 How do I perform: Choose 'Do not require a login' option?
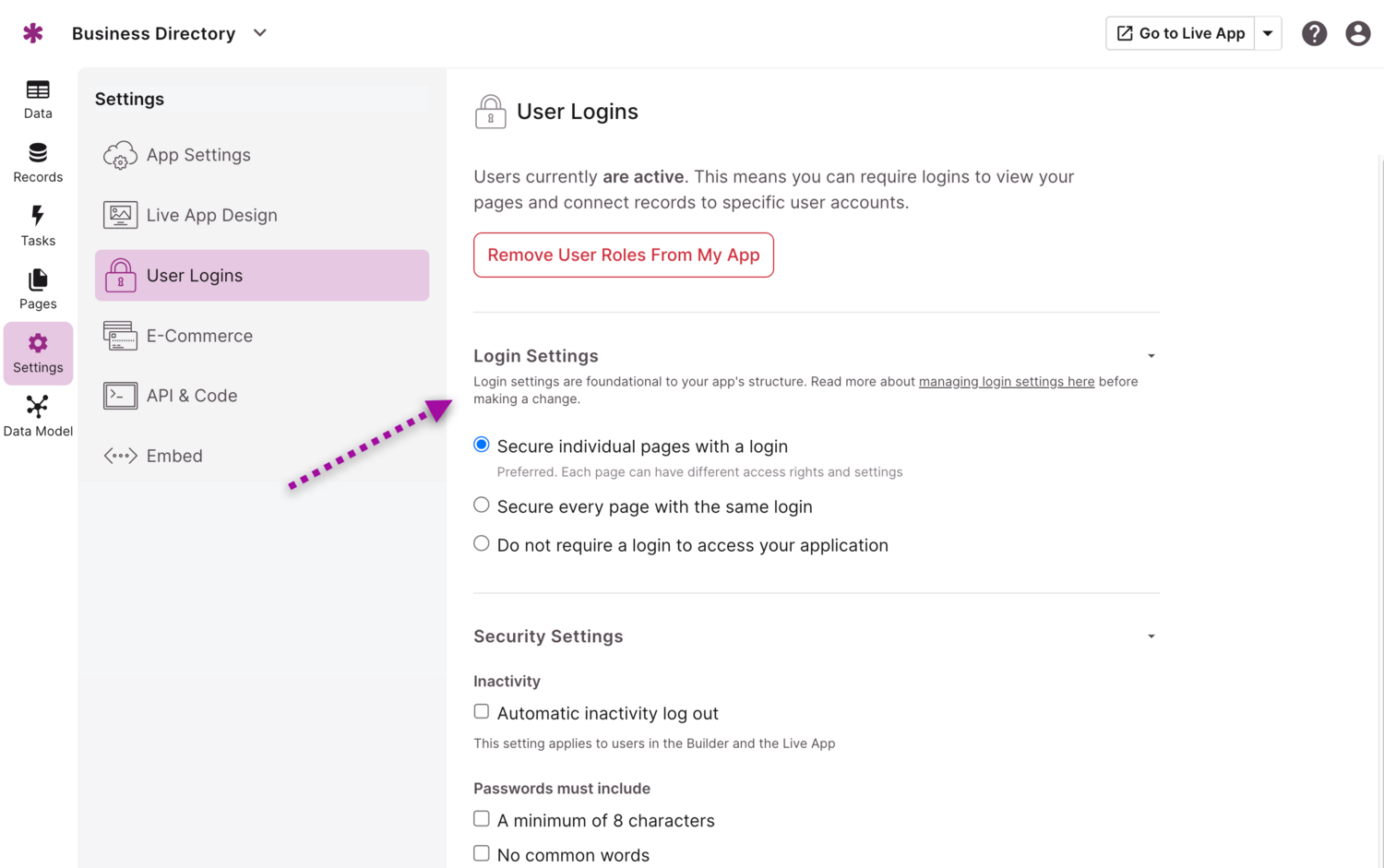tap(482, 544)
